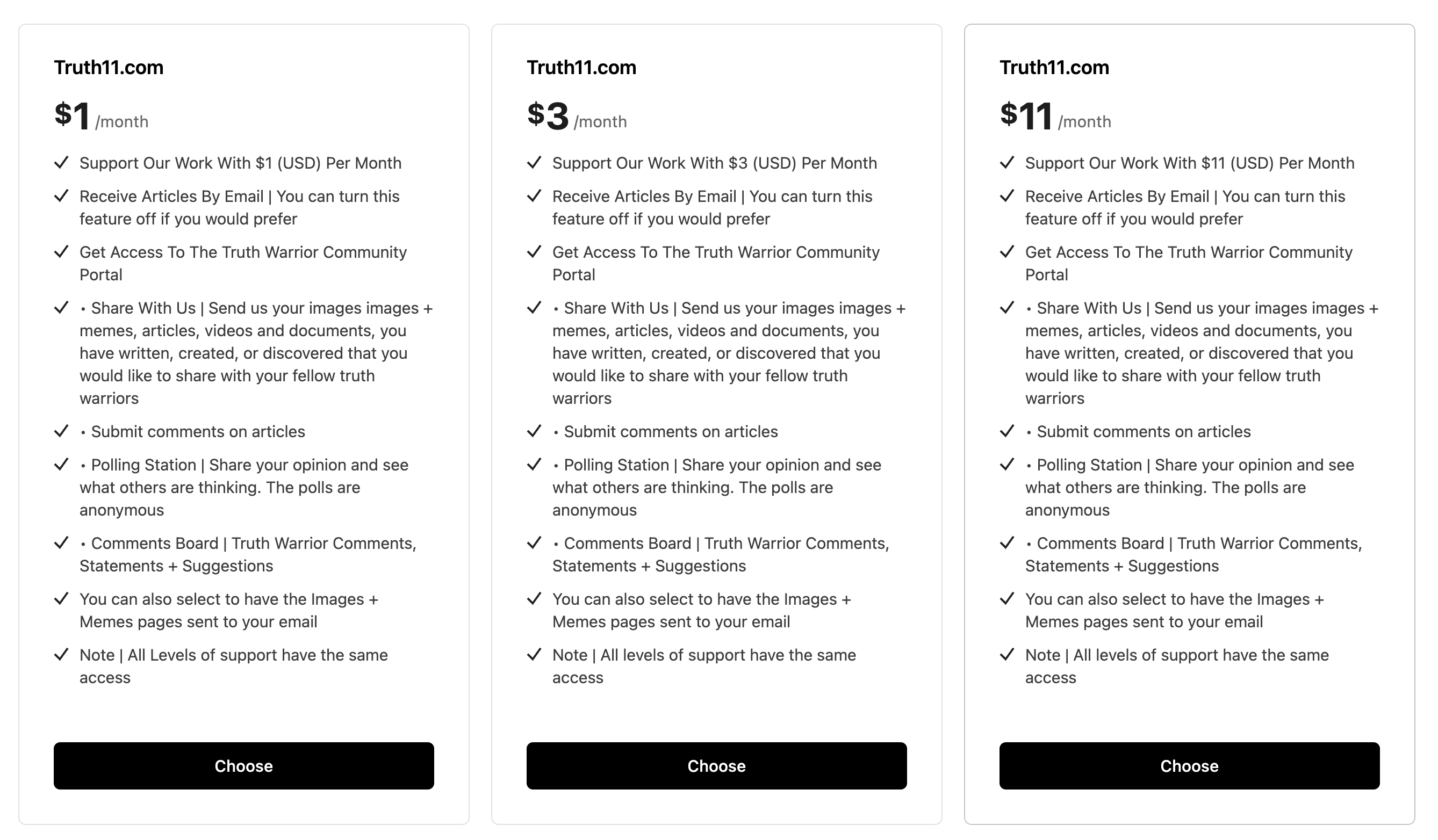Click the Truth11.com heading on the rightmost card
Screen dimensions: 1438x840
pos(1053,67)
